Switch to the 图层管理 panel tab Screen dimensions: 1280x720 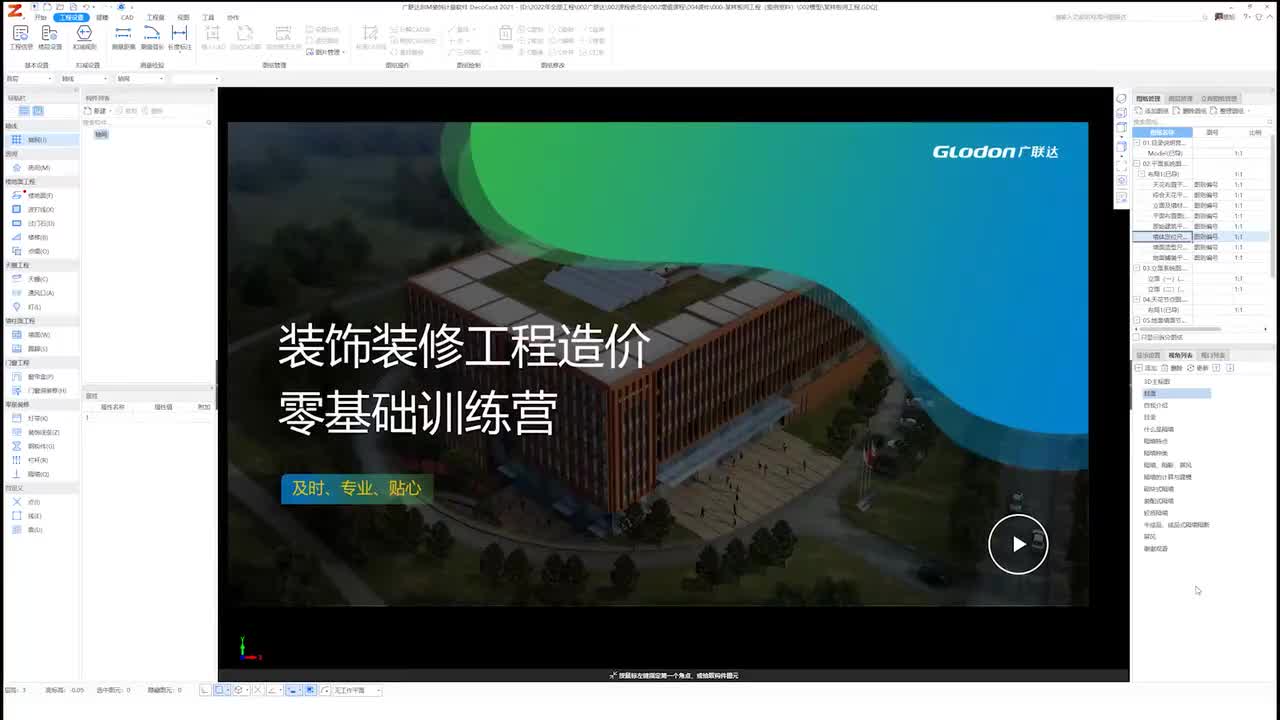tap(1180, 99)
